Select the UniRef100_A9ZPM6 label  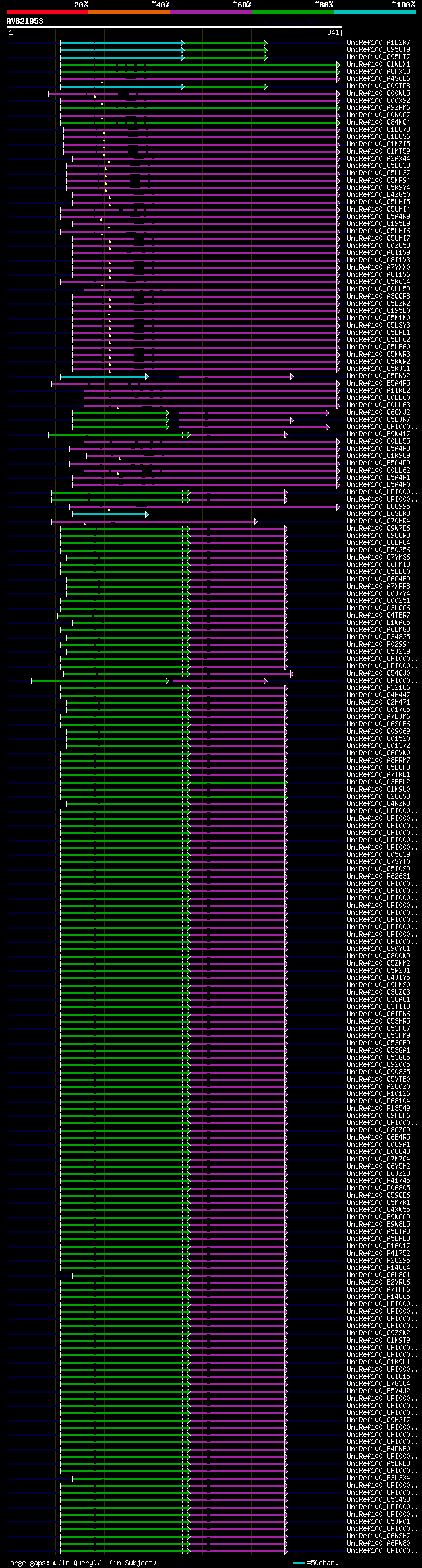(x=378, y=108)
